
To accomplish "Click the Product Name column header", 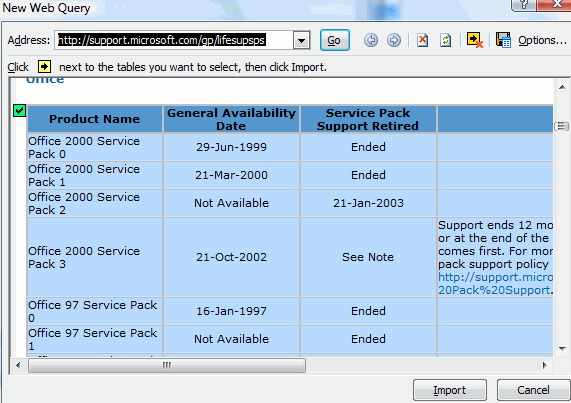I will pos(95,119).
